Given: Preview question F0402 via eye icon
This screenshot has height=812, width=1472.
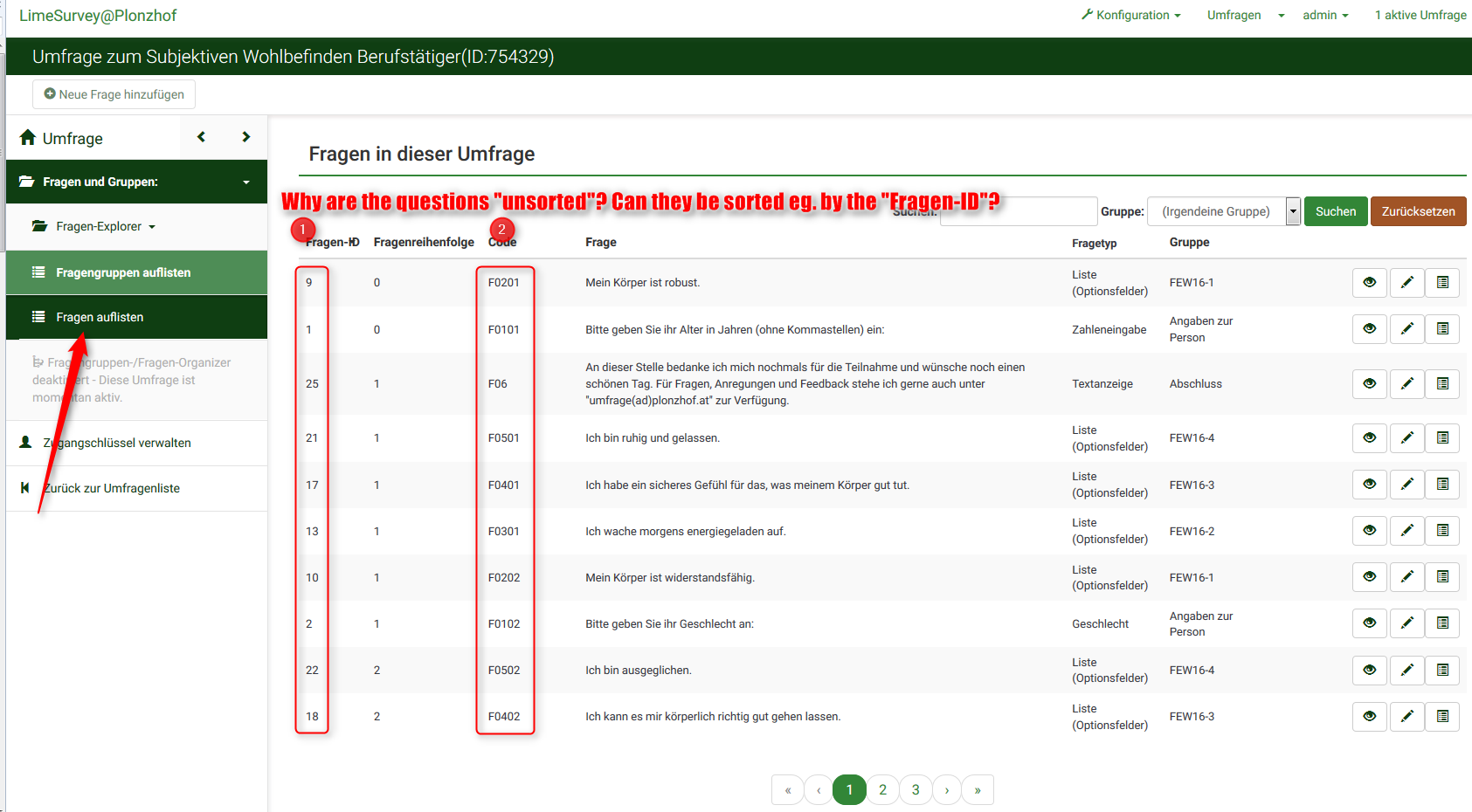Looking at the screenshot, I should 1369,717.
